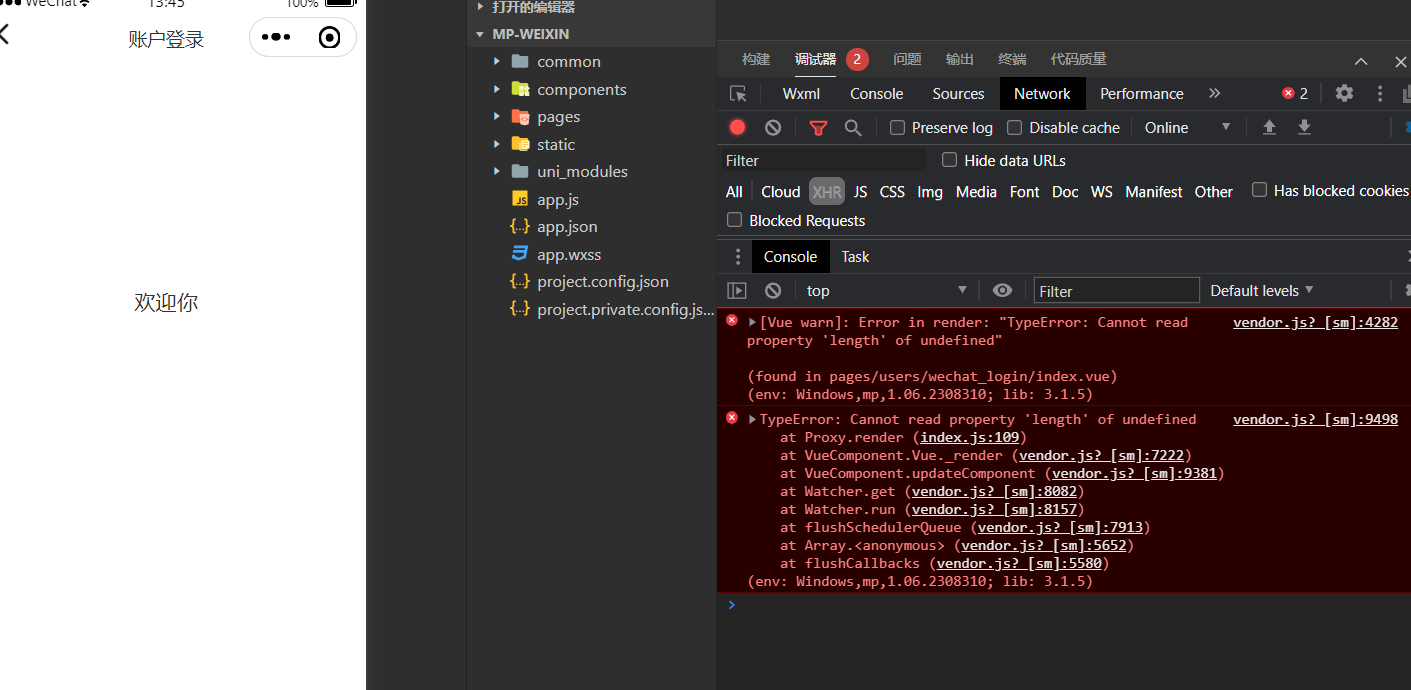
Task: Open network search magnifier
Action: pyautogui.click(x=853, y=128)
